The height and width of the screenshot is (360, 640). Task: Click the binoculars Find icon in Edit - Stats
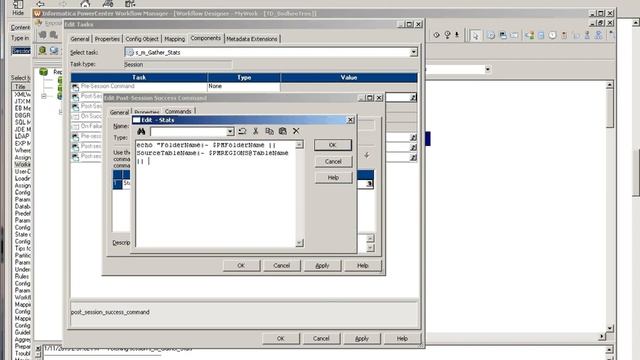[141, 131]
